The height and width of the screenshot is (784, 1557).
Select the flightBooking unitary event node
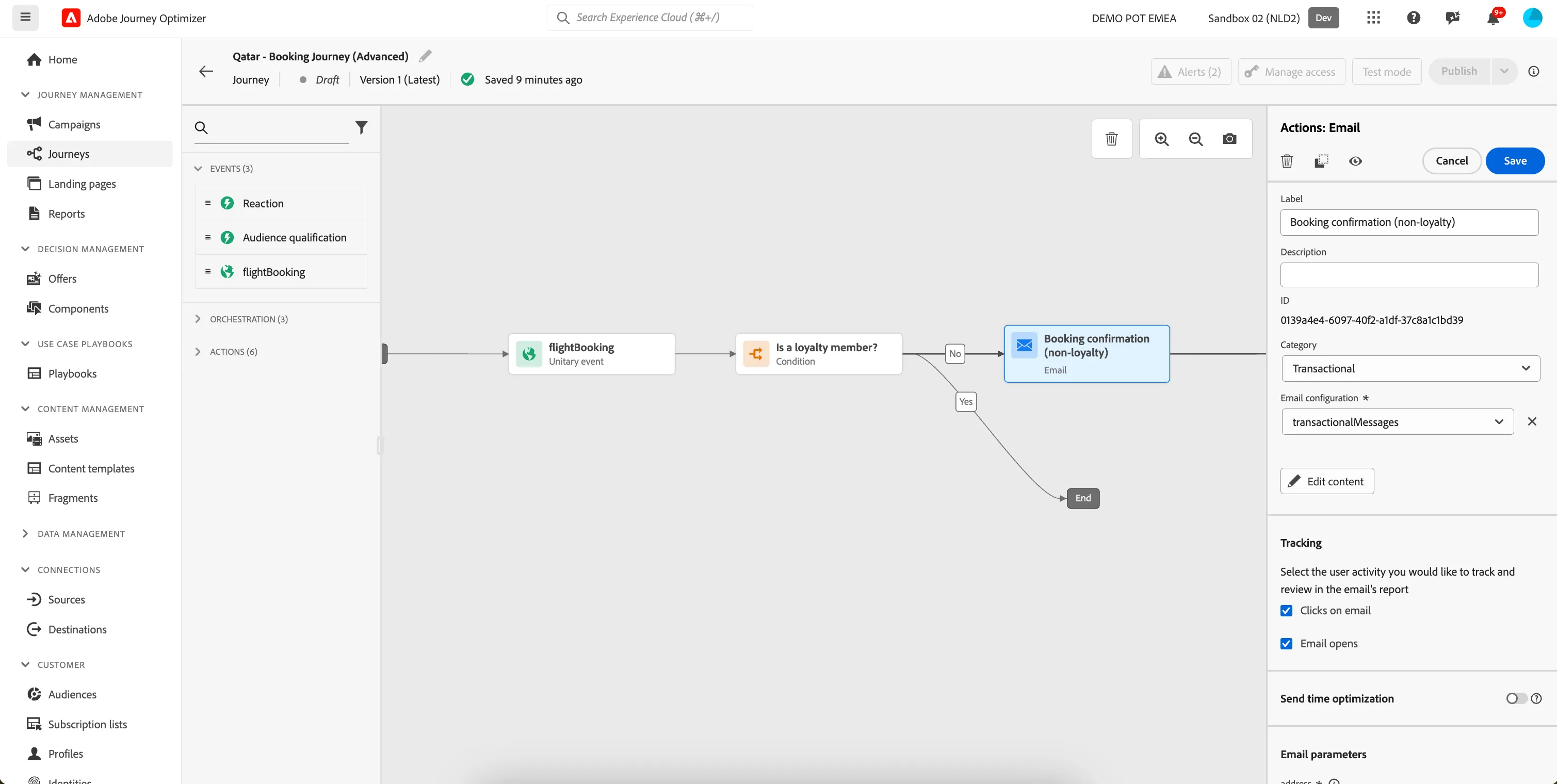(x=592, y=354)
